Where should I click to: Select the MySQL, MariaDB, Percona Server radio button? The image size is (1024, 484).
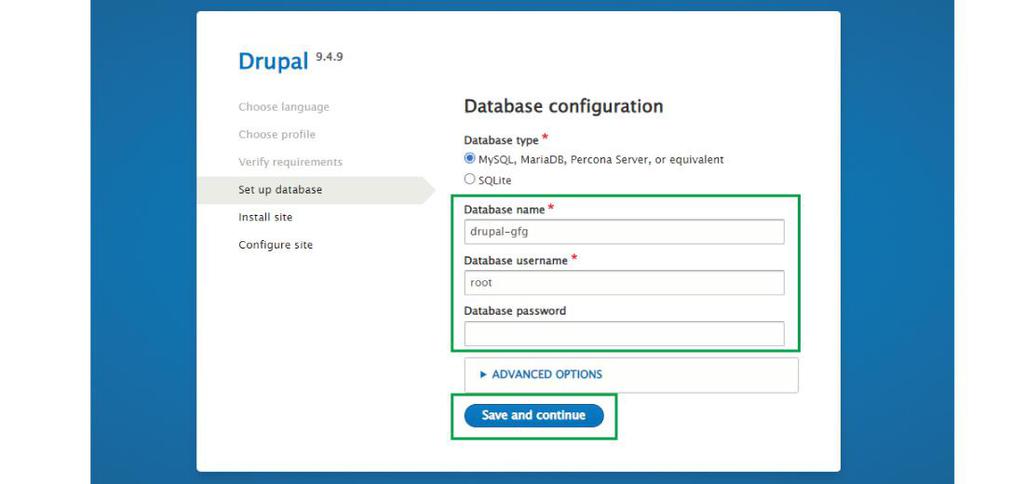[x=470, y=159]
